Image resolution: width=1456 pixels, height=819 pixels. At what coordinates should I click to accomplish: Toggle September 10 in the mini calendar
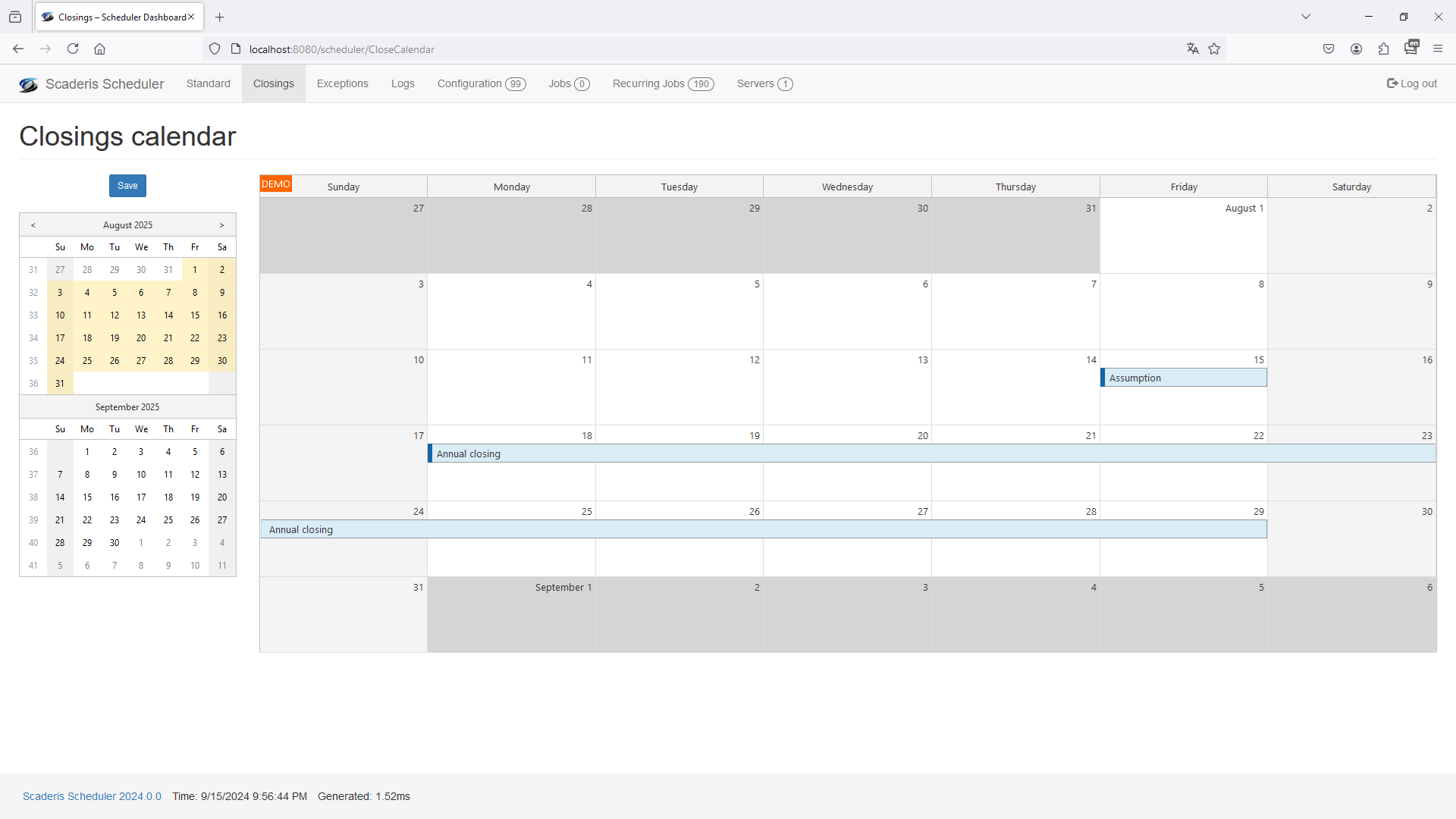click(x=141, y=475)
